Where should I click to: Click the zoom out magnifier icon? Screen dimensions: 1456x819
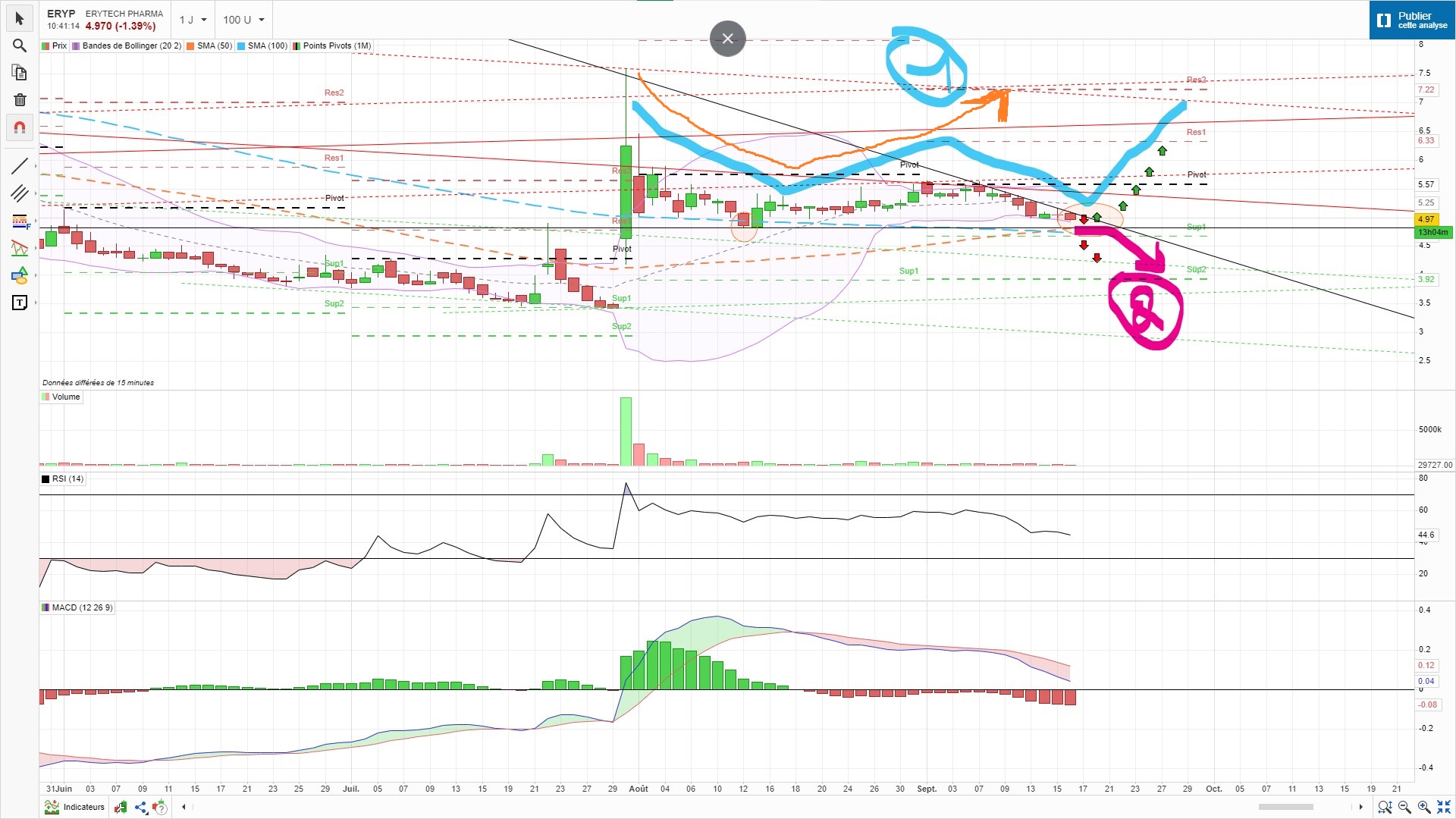(x=1404, y=808)
